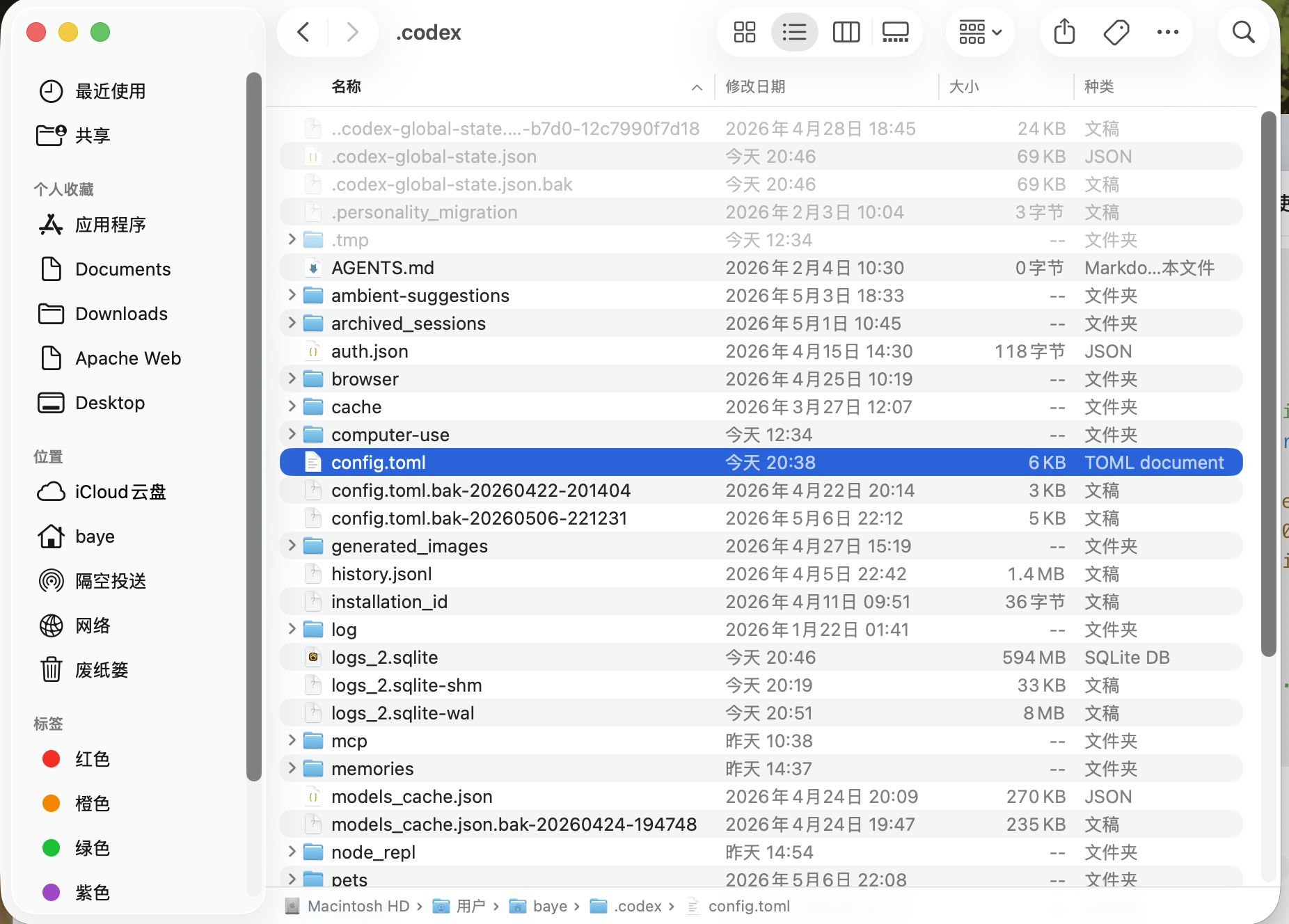Expand the browser folder
This screenshot has width=1289, height=924.
292,379
